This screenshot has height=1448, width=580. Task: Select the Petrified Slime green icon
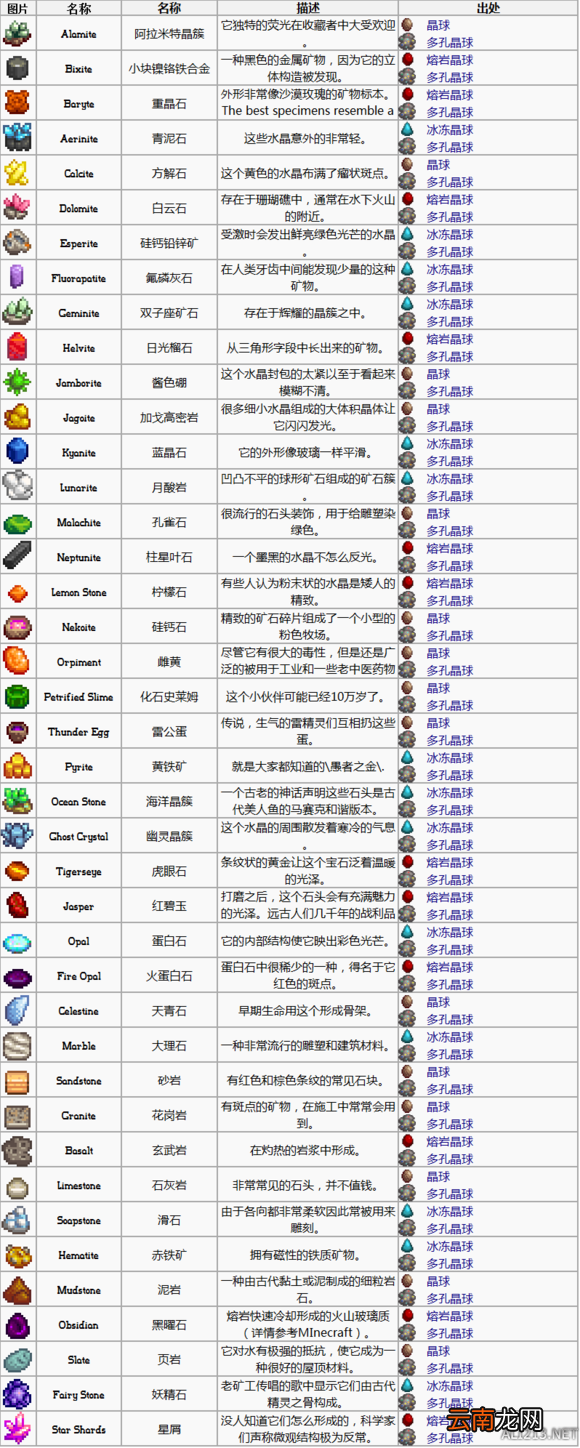coord(17,697)
